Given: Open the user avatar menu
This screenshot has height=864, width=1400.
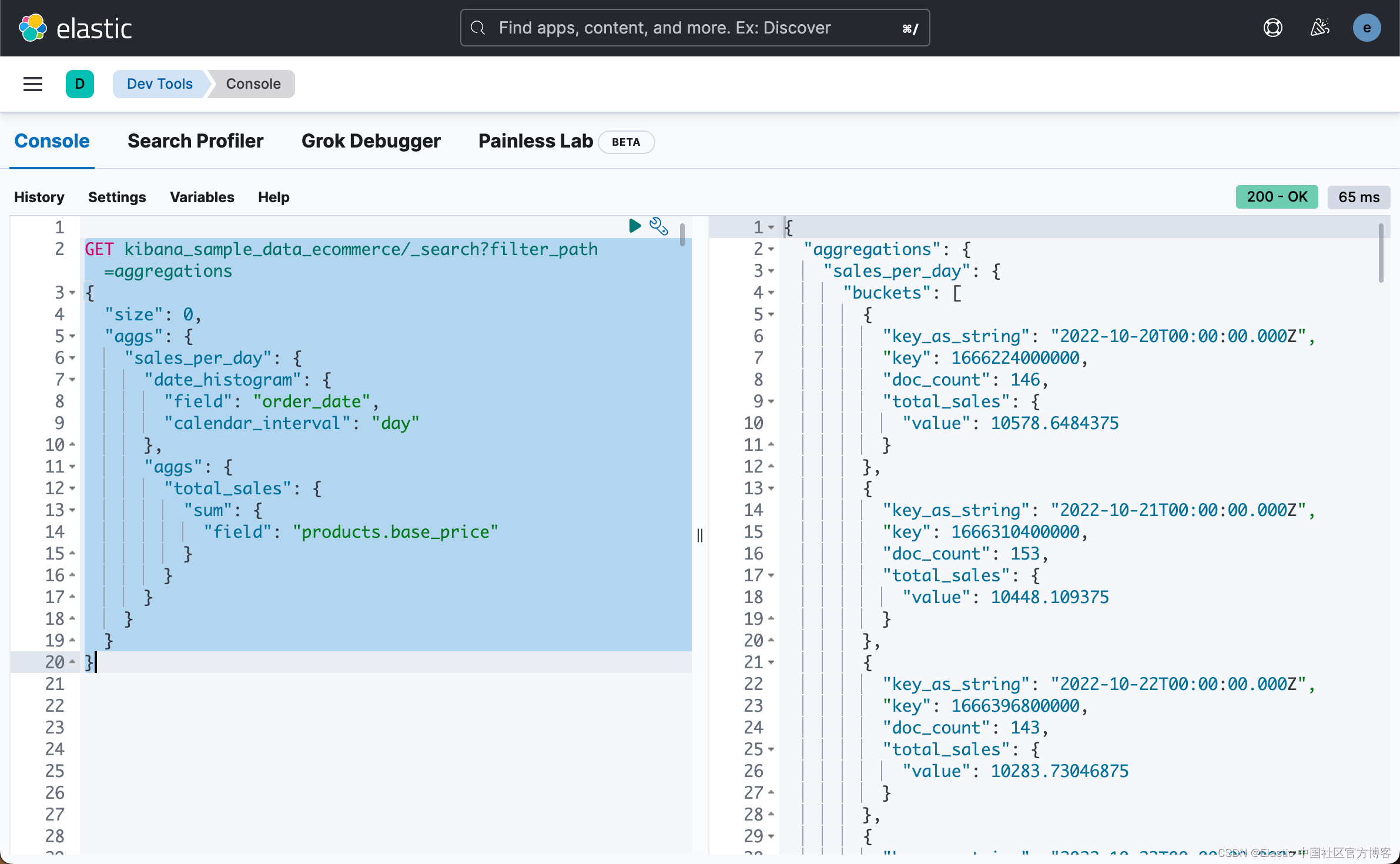Looking at the screenshot, I should tap(1366, 28).
